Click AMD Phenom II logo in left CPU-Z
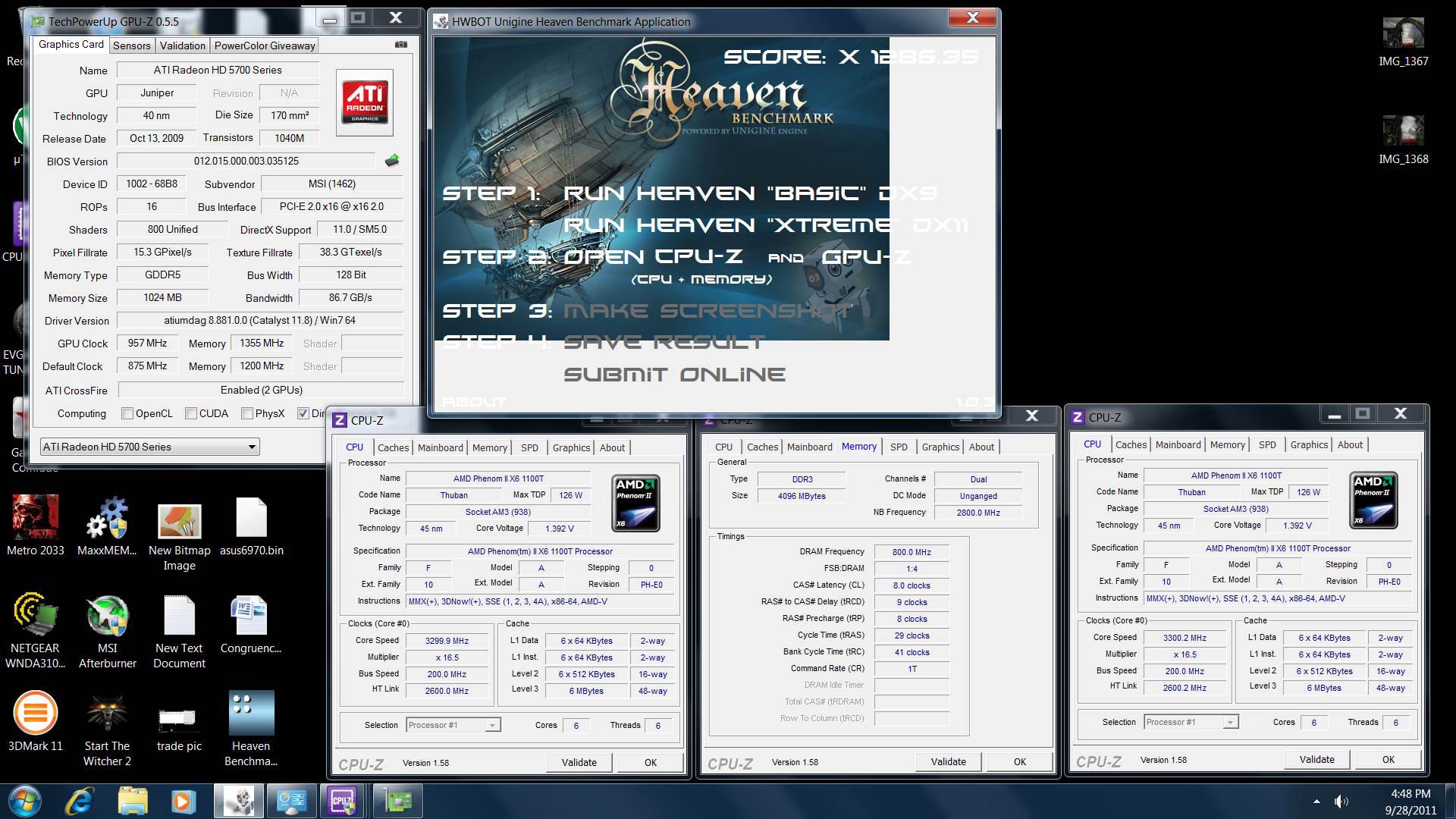This screenshot has width=1456, height=819. [x=635, y=503]
